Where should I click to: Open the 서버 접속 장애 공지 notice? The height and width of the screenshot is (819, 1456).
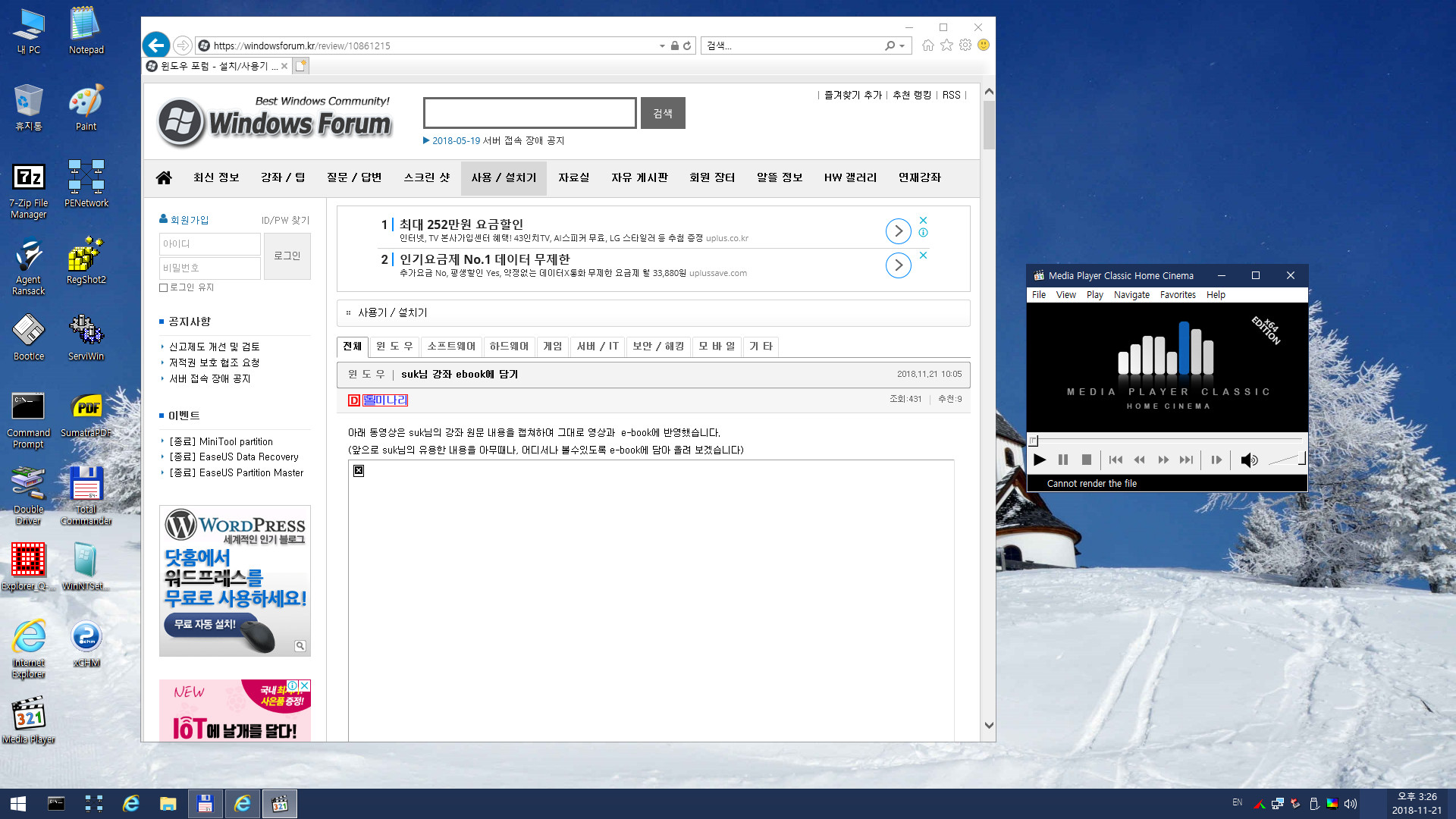[210, 378]
